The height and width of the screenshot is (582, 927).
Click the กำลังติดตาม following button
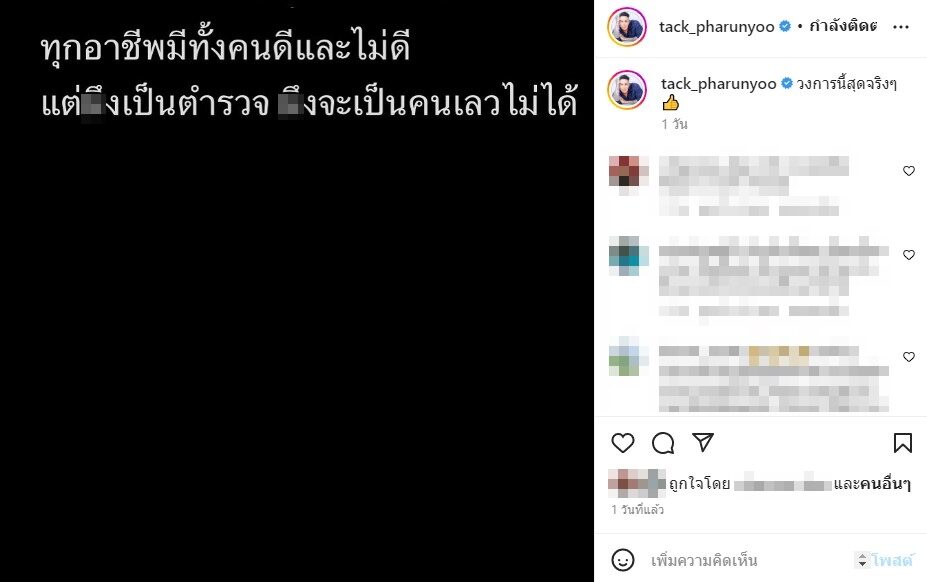[843, 26]
